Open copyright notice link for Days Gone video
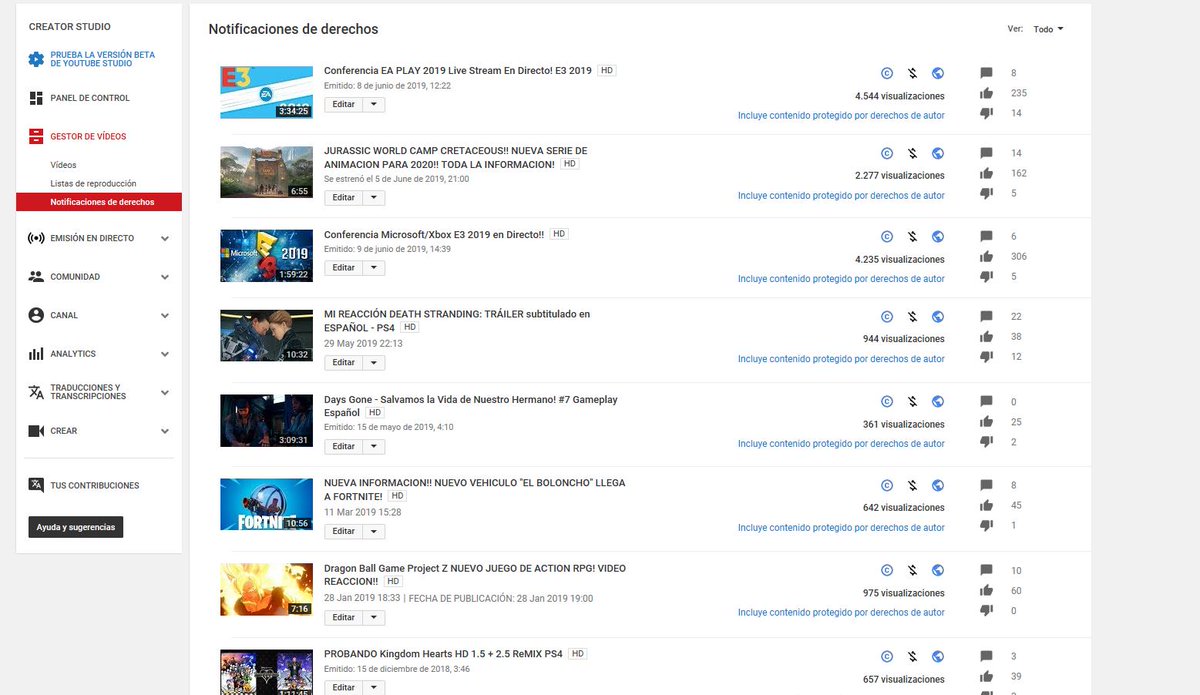 [x=841, y=444]
